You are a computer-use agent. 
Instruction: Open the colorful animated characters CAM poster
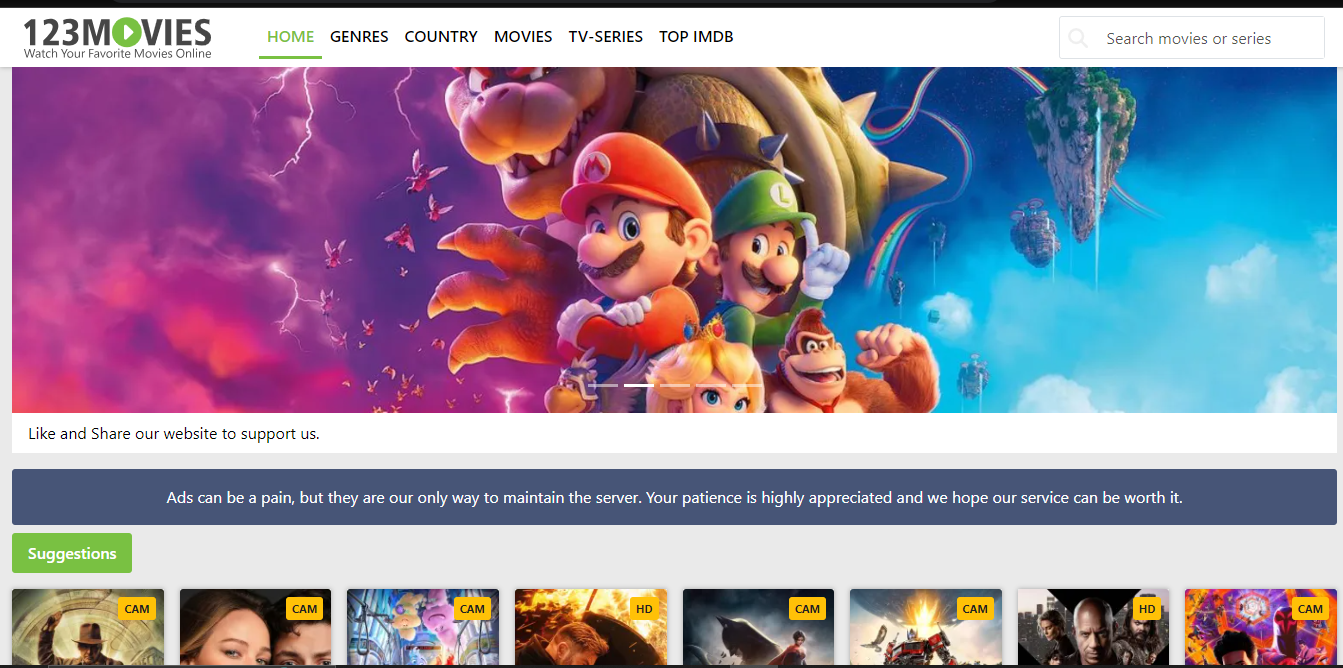[423, 627]
